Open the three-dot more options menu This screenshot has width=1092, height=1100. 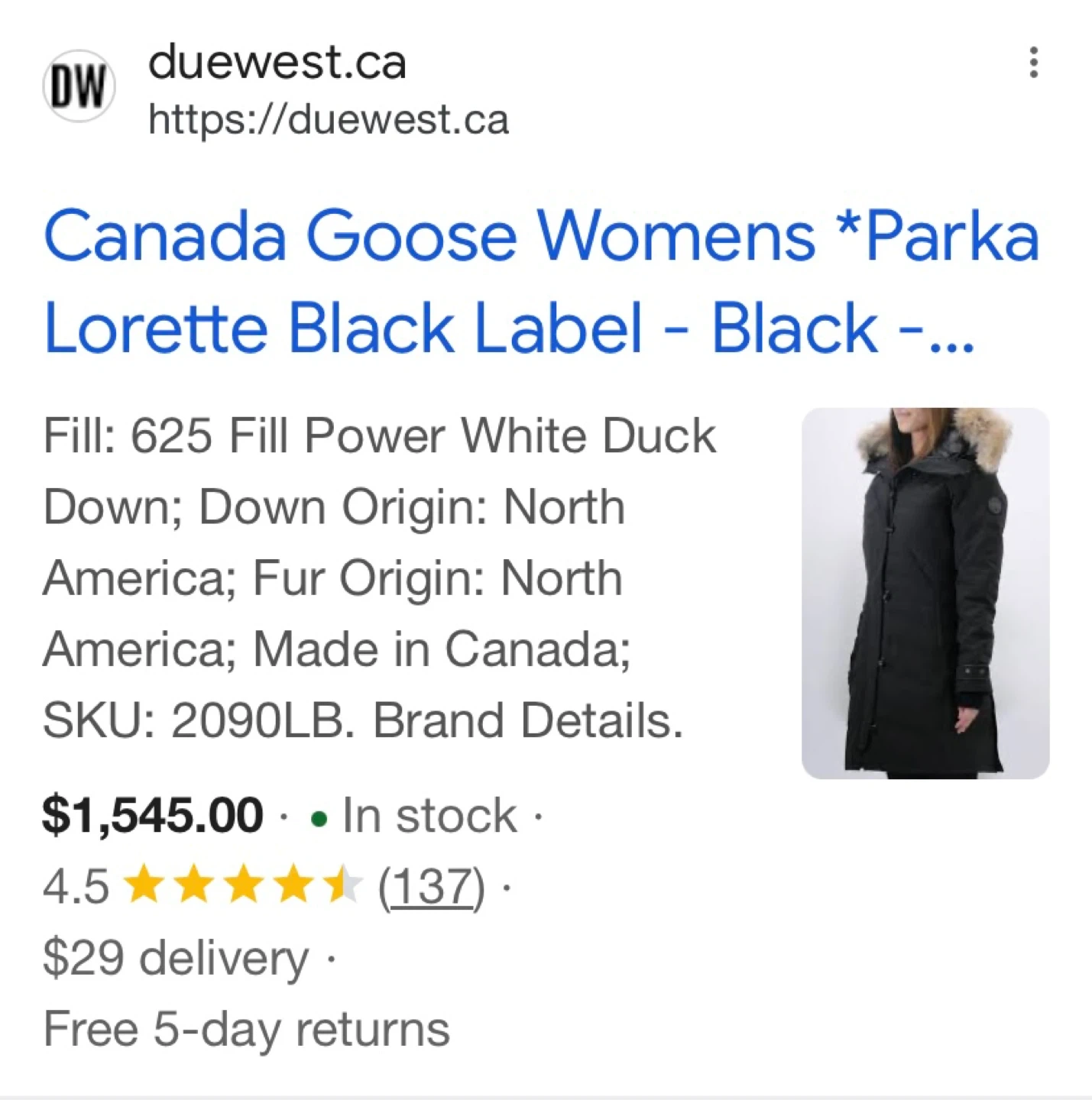(x=1033, y=63)
